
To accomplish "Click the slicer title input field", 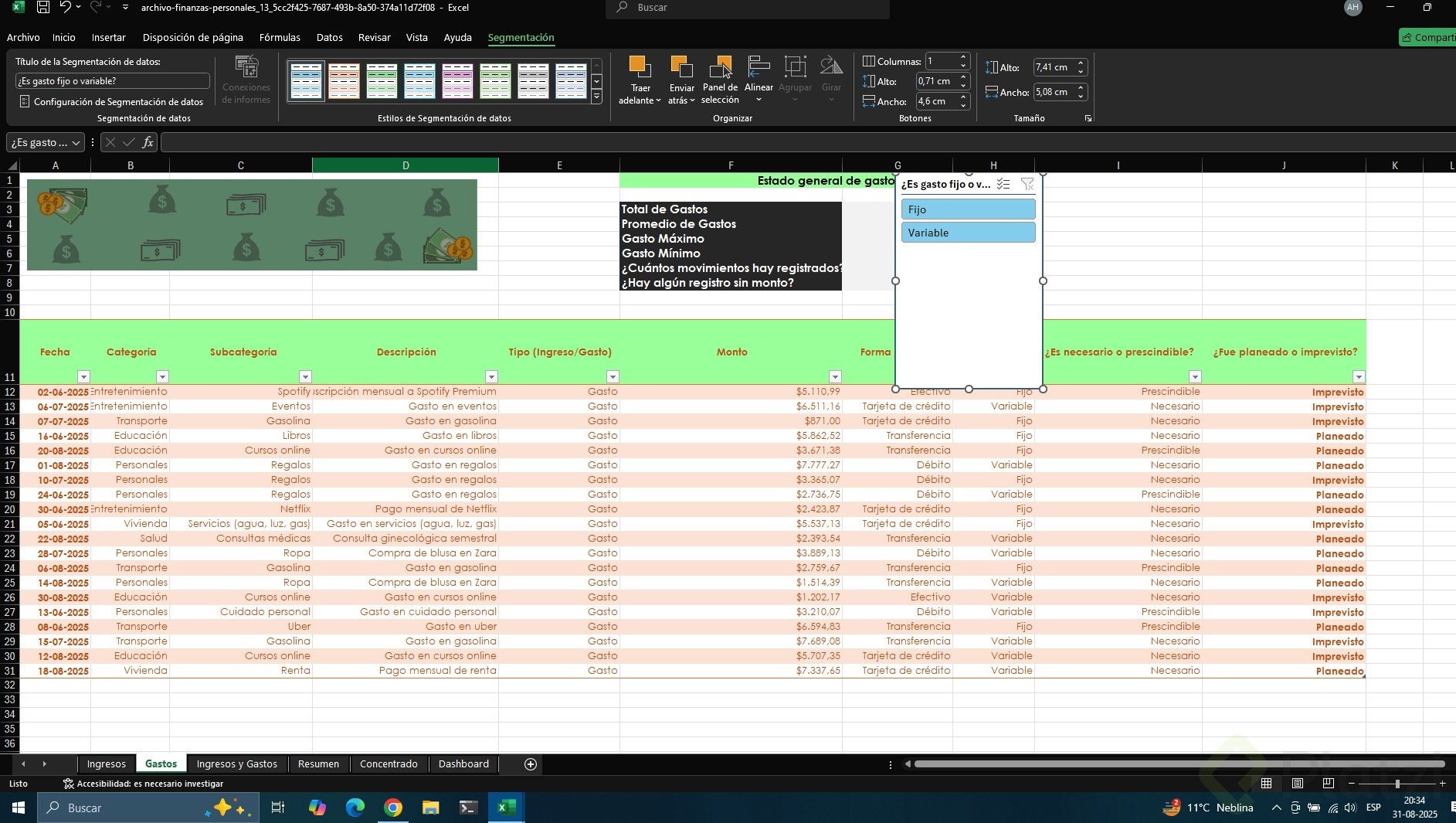I will click(x=112, y=81).
